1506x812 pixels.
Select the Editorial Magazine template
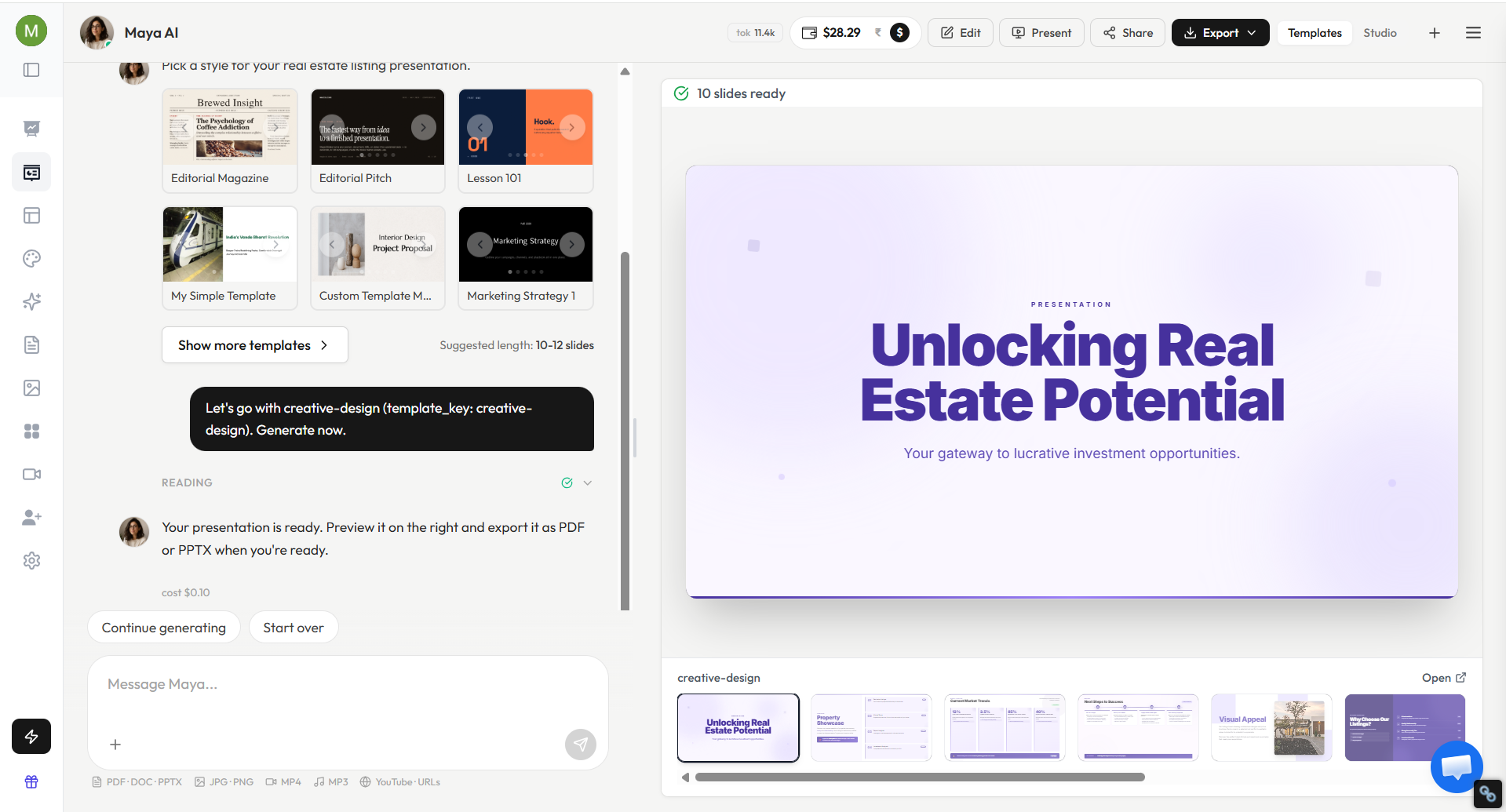click(230, 140)
